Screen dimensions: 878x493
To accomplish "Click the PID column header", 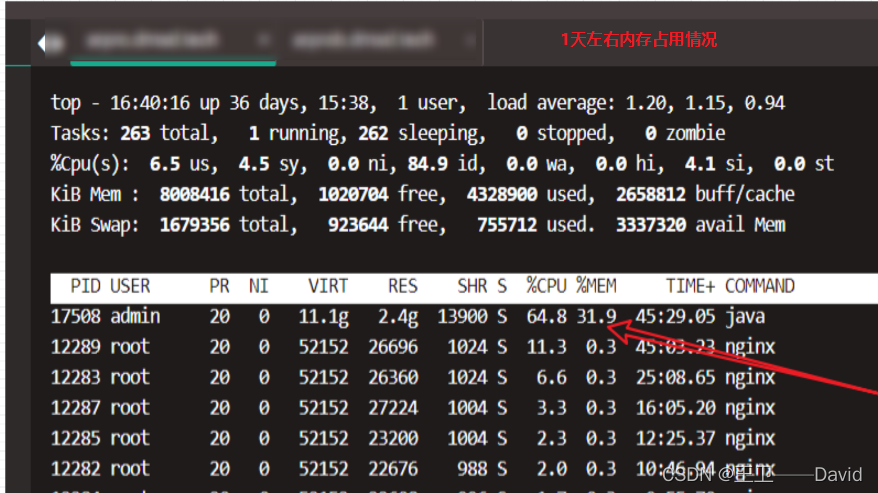I will click(85, 286).
